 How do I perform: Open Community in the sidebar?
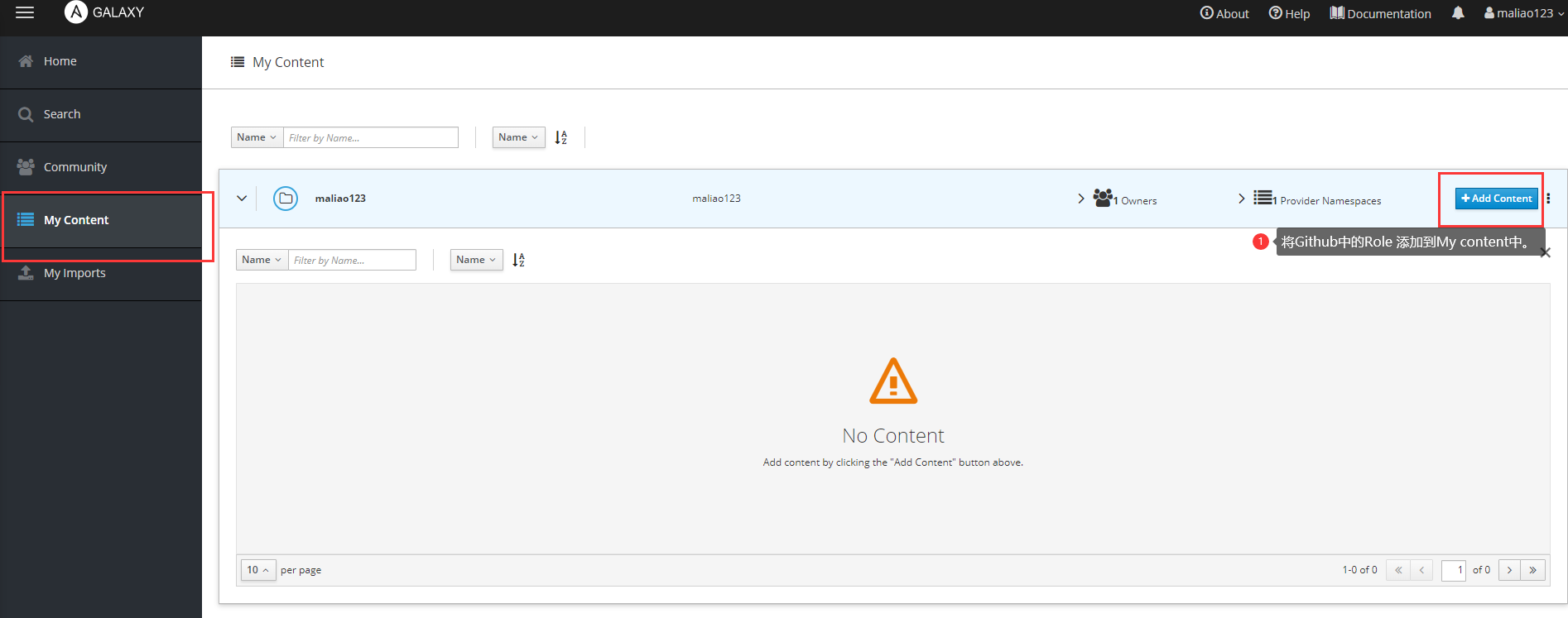click(x=101, y=167)
